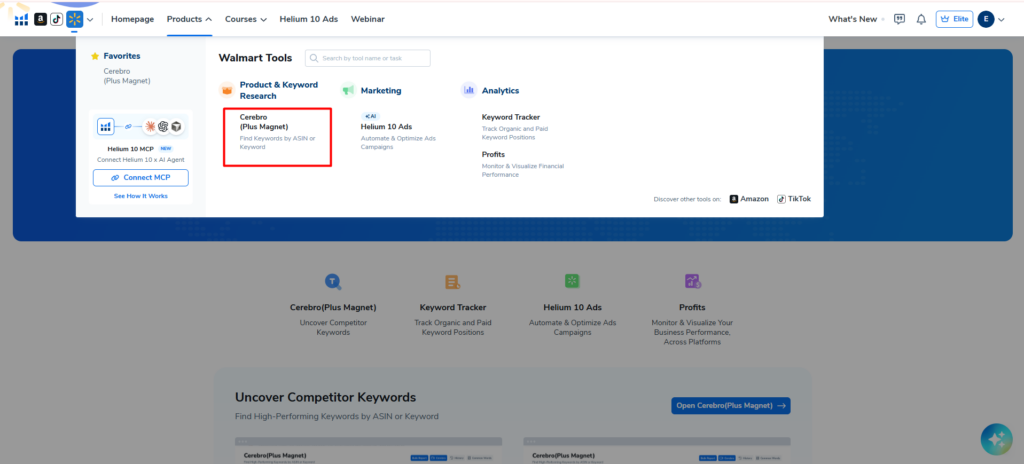This screenshot has width=1024, height=464.
Task: Click the Helium 10 Ads tool icon
Action: [x=573, y=281]
